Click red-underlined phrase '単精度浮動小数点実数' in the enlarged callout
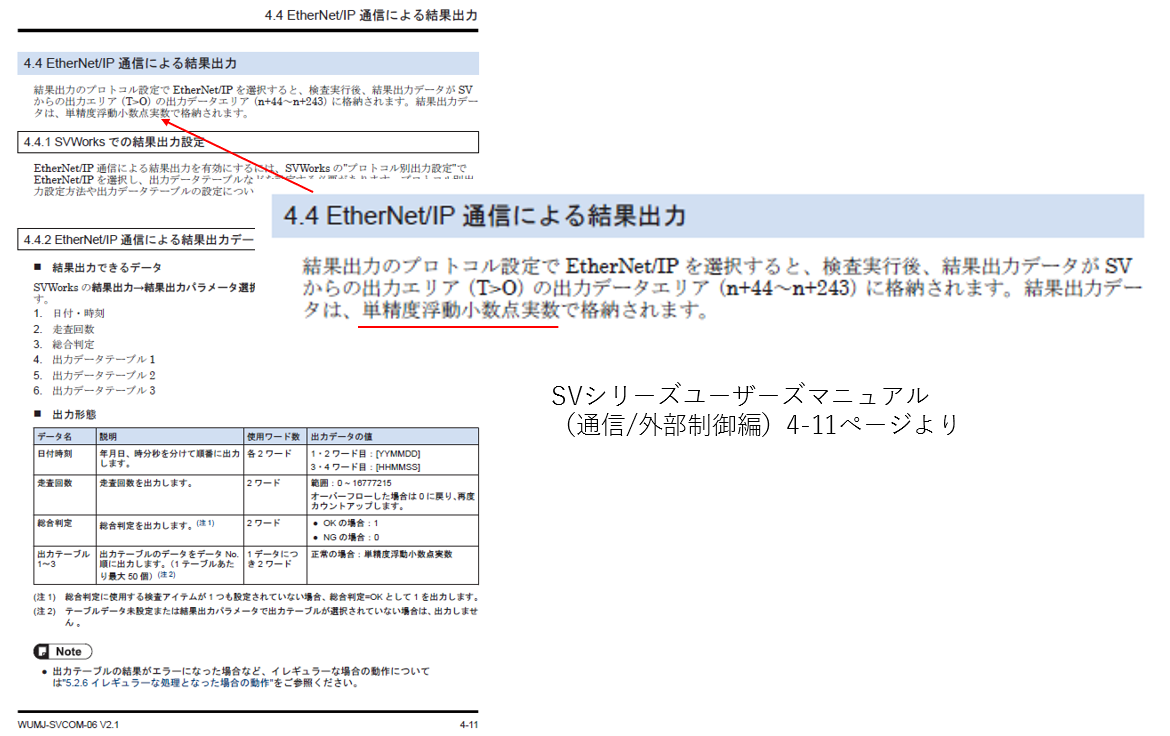The height and width of the screenshot is (736, 1170). coord(460,310)
